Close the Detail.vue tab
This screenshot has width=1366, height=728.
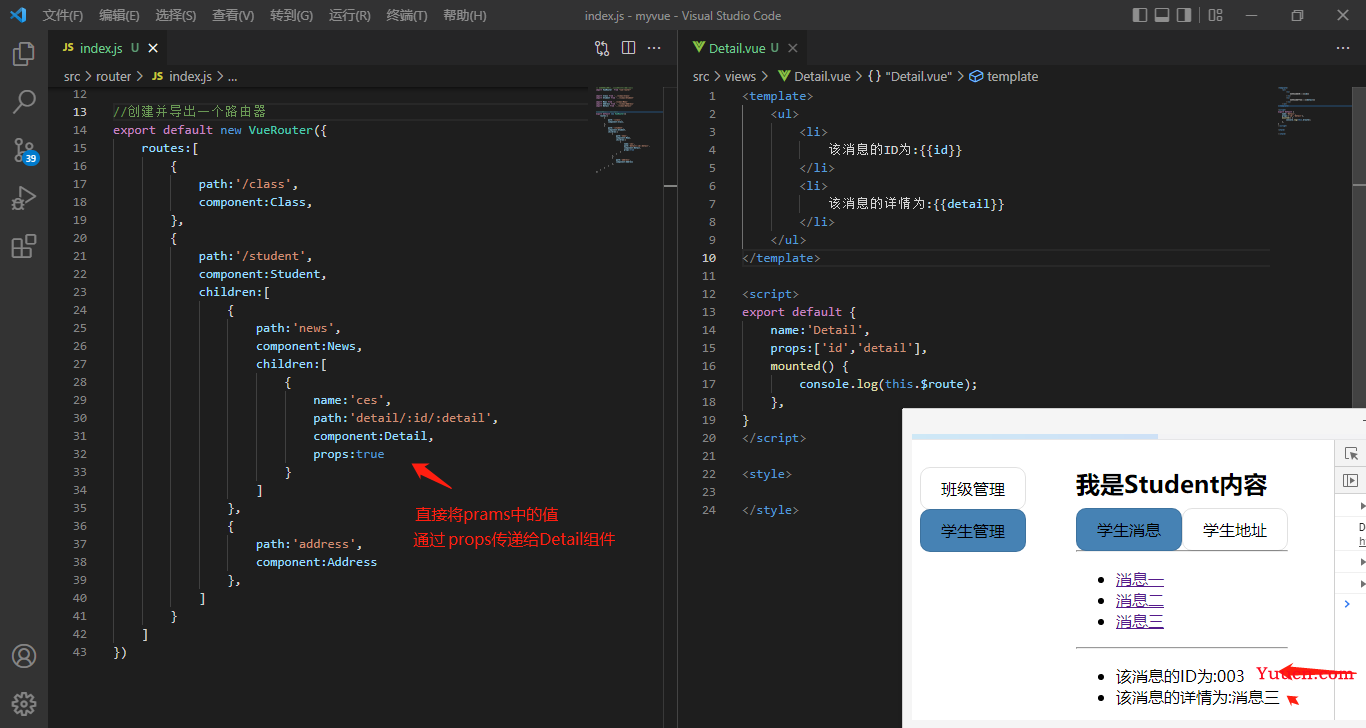[793, 48]
